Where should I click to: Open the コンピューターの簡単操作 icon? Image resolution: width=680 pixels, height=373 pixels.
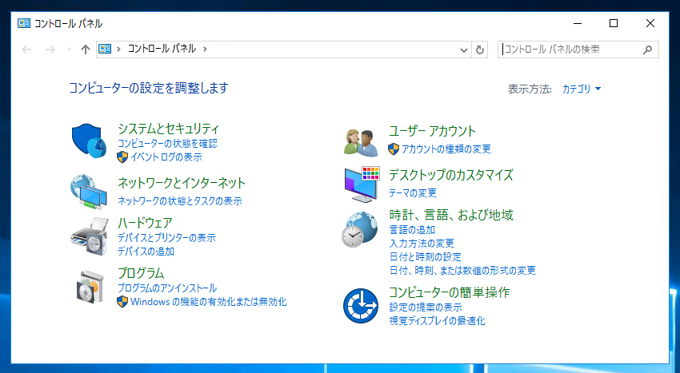(x=360, y=306)
